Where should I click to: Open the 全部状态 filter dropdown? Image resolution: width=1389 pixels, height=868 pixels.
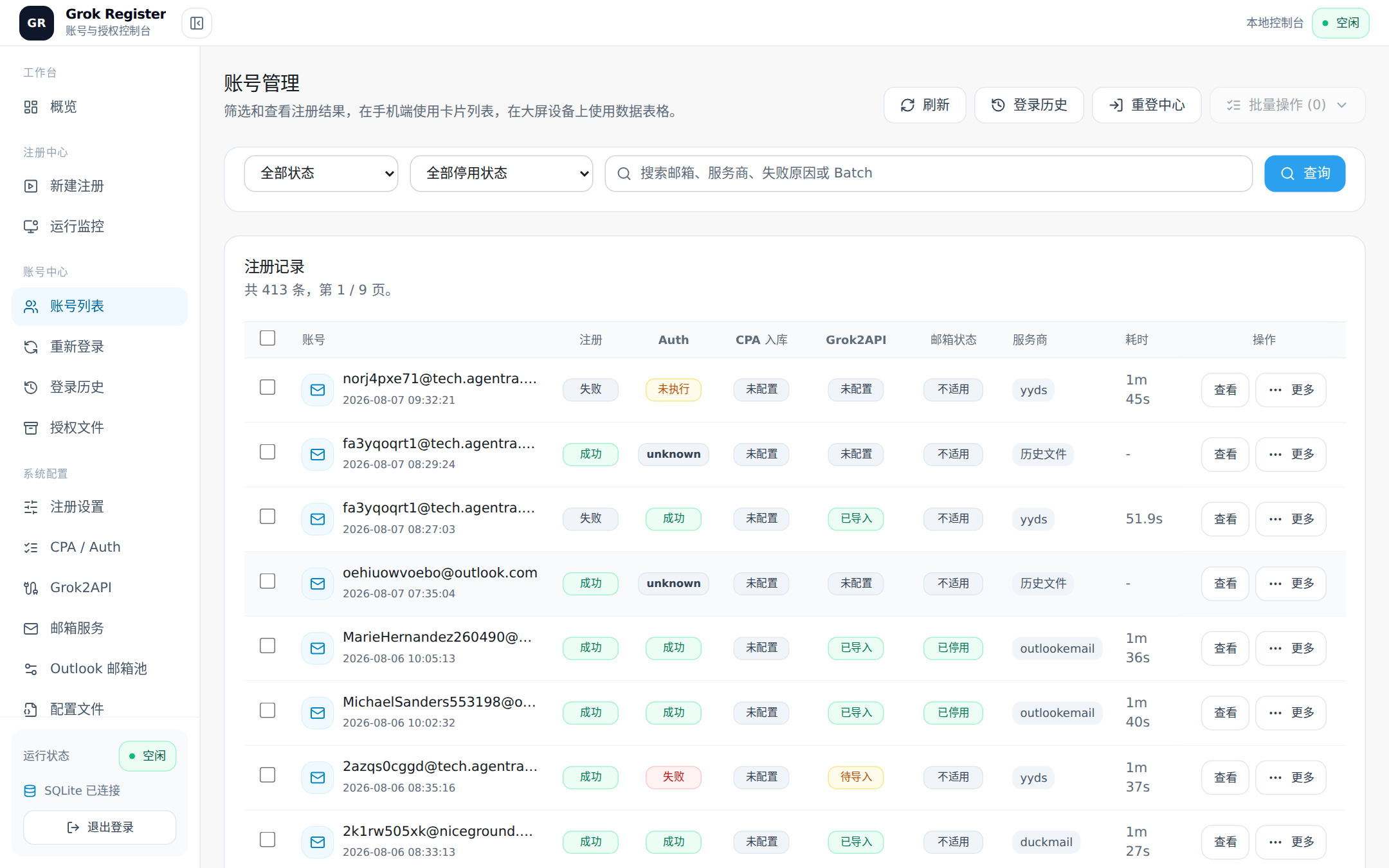coord(321,174)
